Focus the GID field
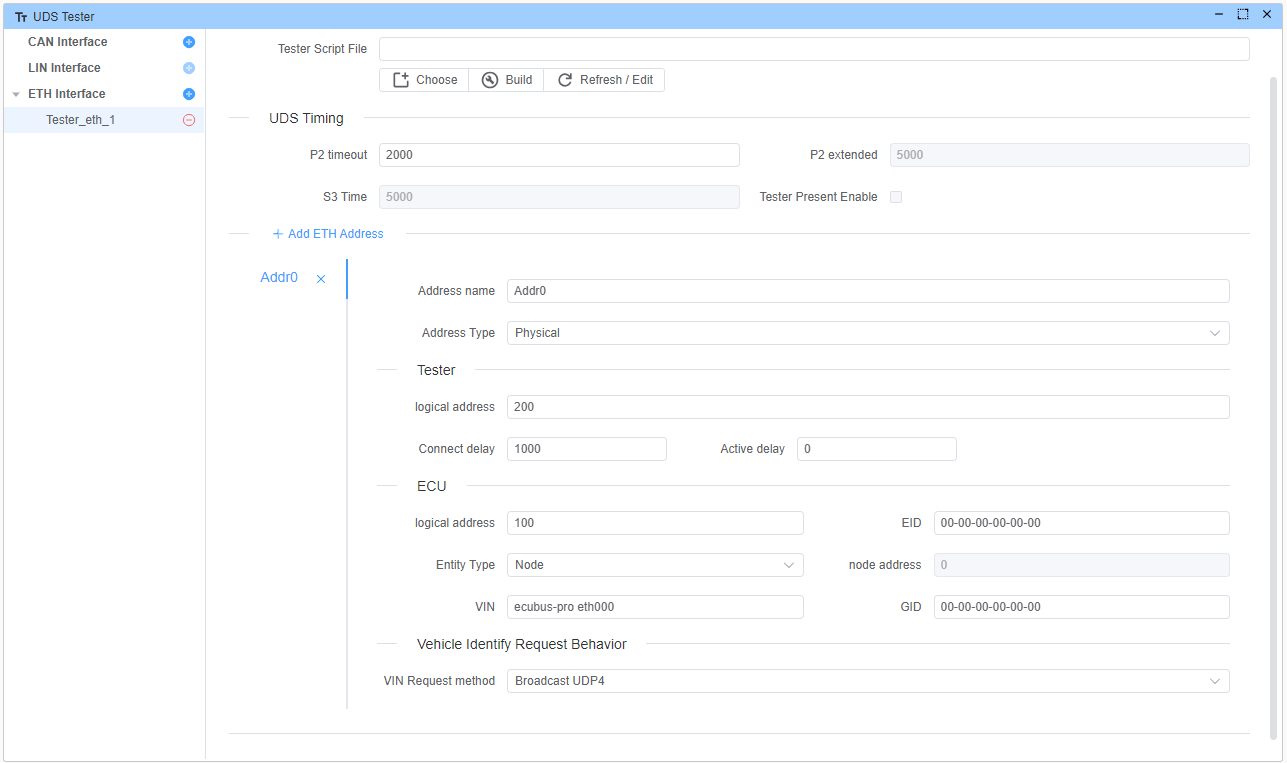Viewport: 1287px width, 763px height. [x=1082, y=607]
